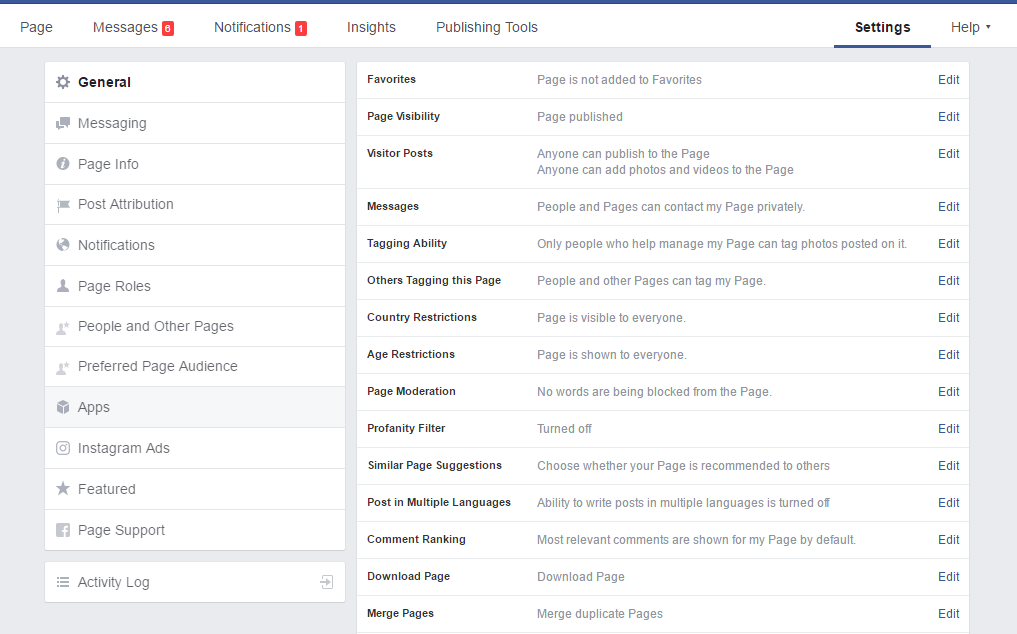Select the Messaging icon in the sidebar
This screenshot has height=634, width=1017.
[62, 123]
